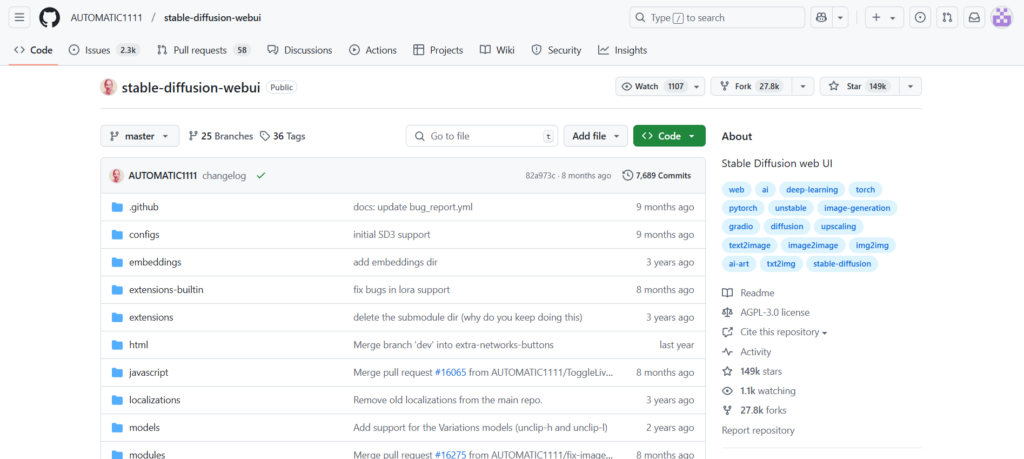Open Copilot chat icon in header
Image resolution: width=1024 pixels, height=459 pixels.
point(820,18)
